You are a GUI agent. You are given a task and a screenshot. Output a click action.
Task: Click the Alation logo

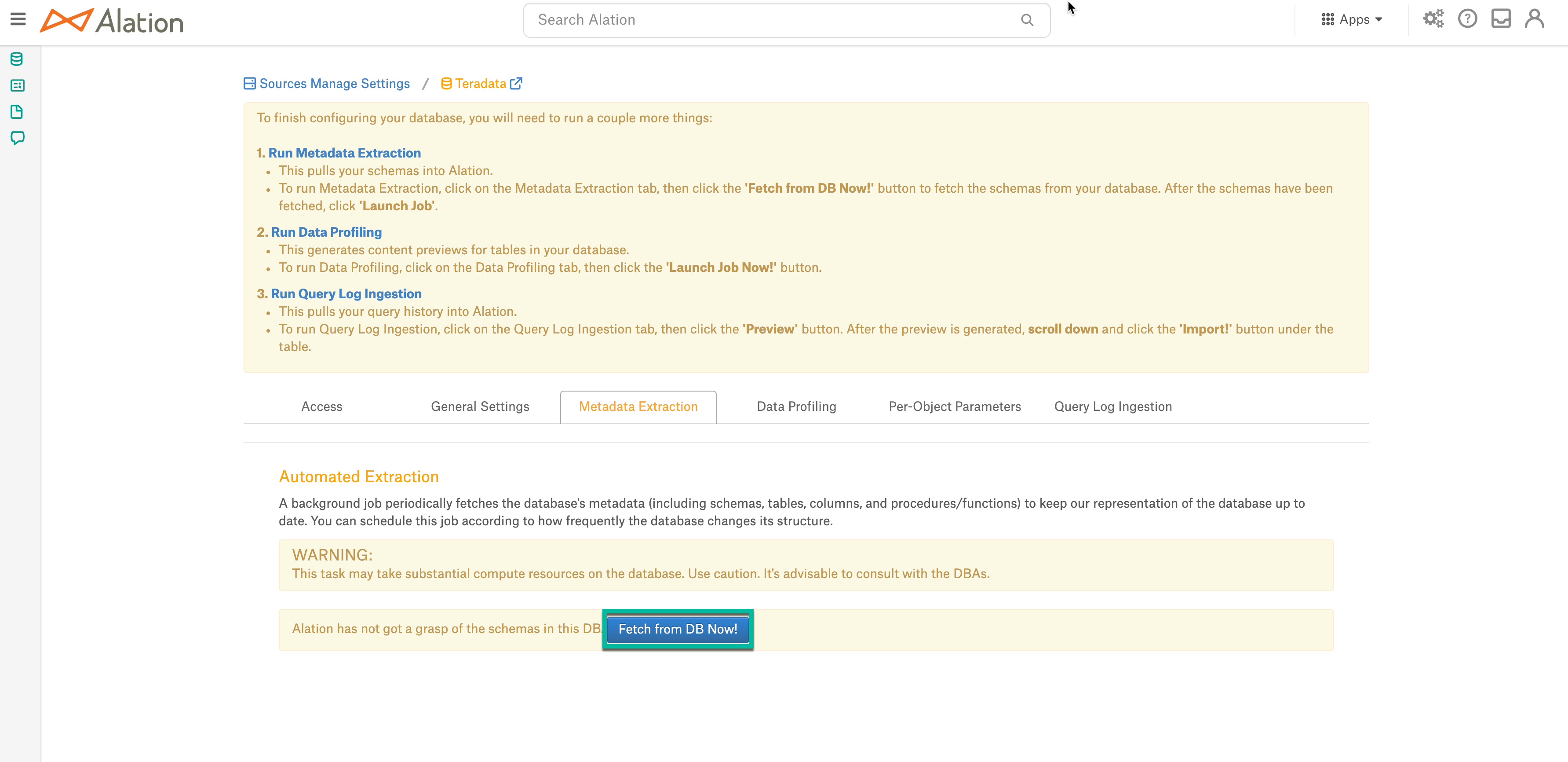pos(111,21)
